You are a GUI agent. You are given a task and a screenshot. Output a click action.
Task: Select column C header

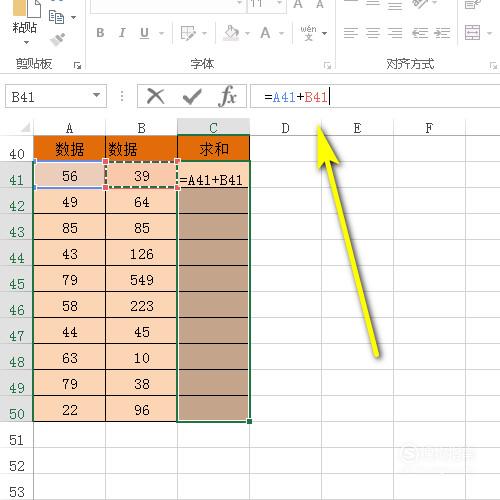213,127
